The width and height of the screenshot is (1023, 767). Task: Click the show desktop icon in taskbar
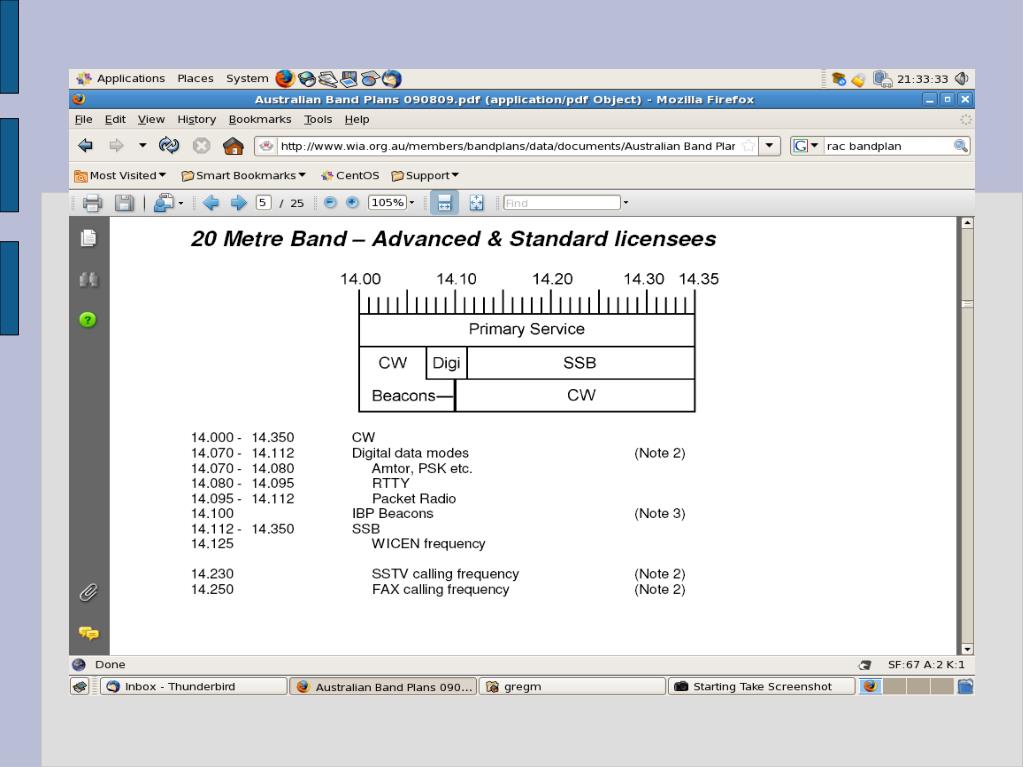[x=80, y=686]
